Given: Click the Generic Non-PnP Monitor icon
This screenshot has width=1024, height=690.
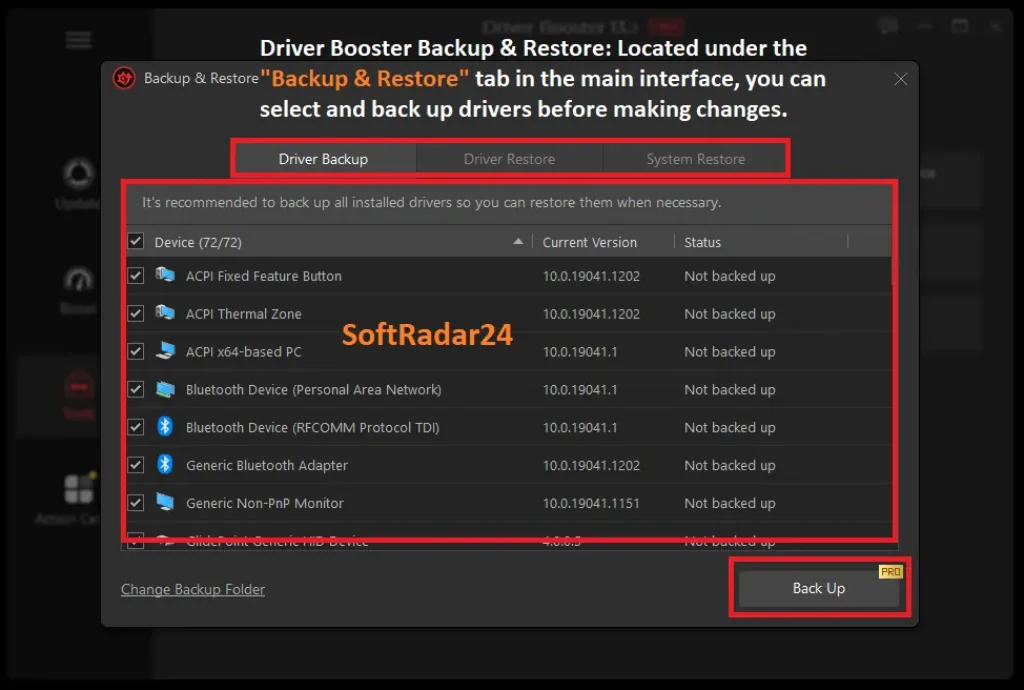Looking at the screenshot, I should click(x=165, y=502).
